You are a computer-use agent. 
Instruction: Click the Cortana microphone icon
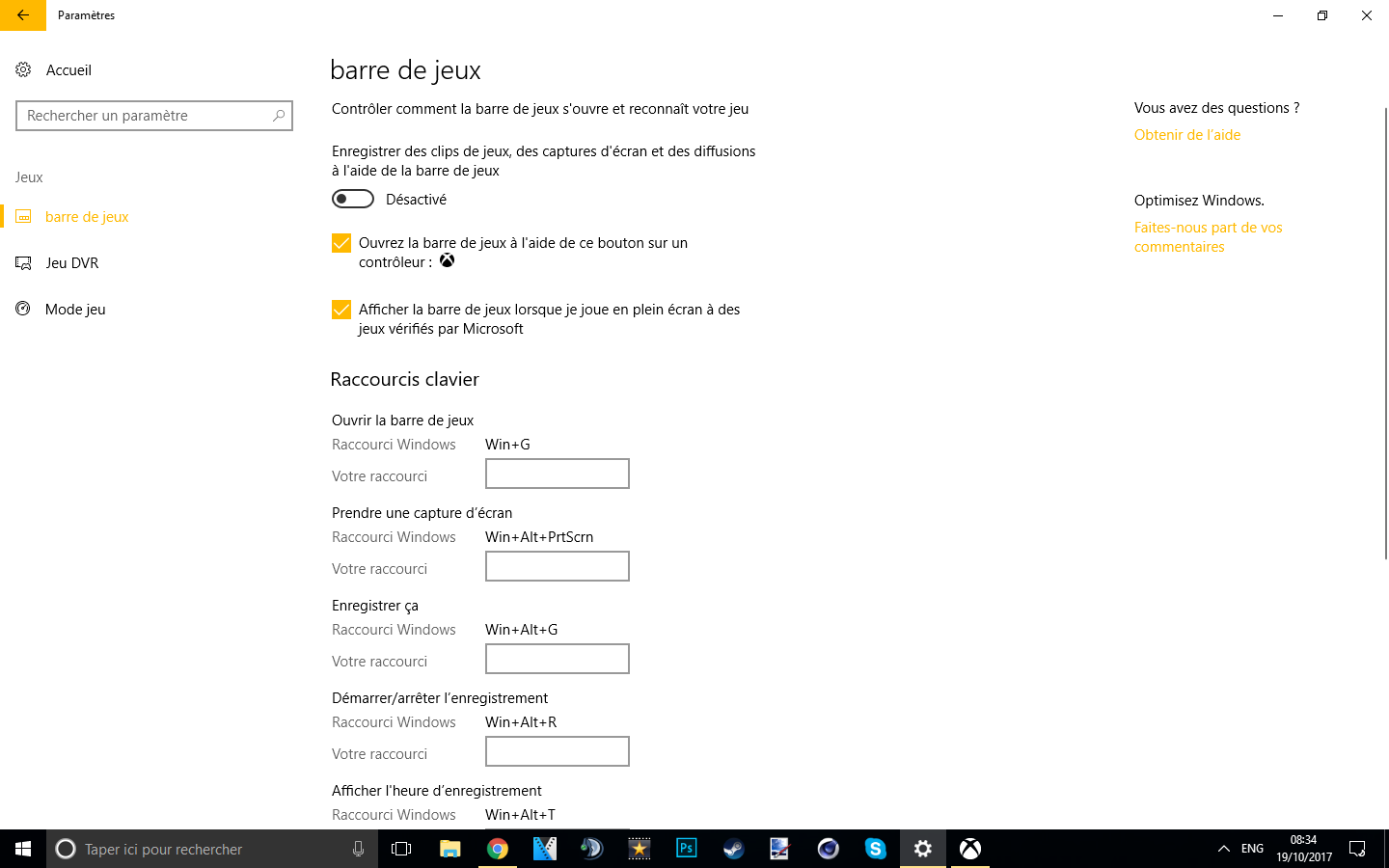(x=358, y=849)
